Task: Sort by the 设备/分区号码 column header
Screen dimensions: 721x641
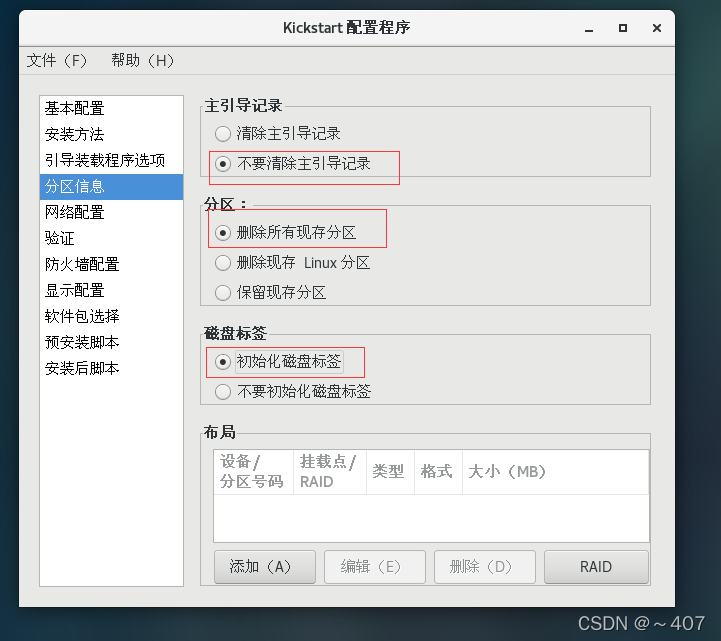Action: [x=253, y=472]
